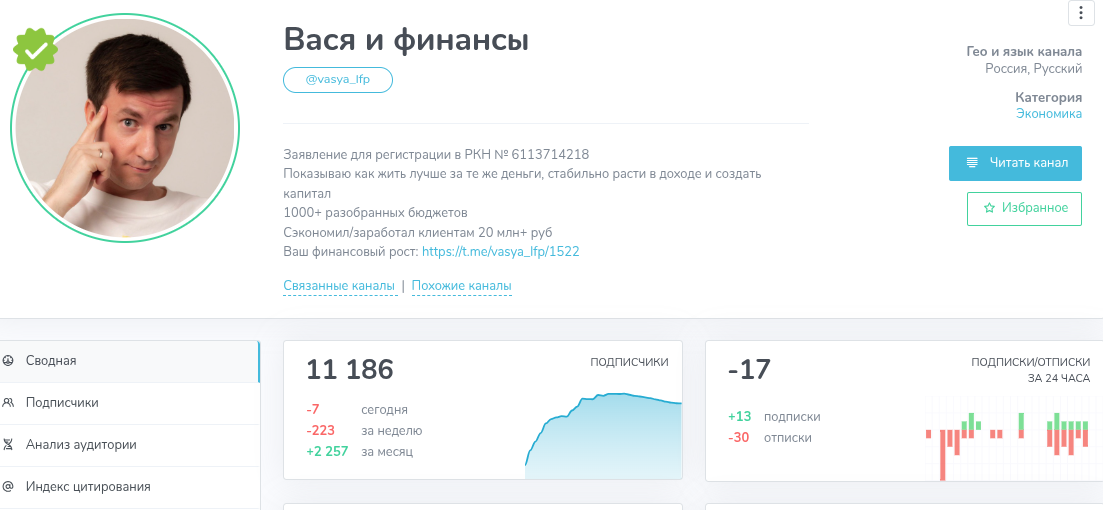Click the ЗА 24 ЧАСА label
Screen dimensions: 1103x510
(x=1059, y=378)
